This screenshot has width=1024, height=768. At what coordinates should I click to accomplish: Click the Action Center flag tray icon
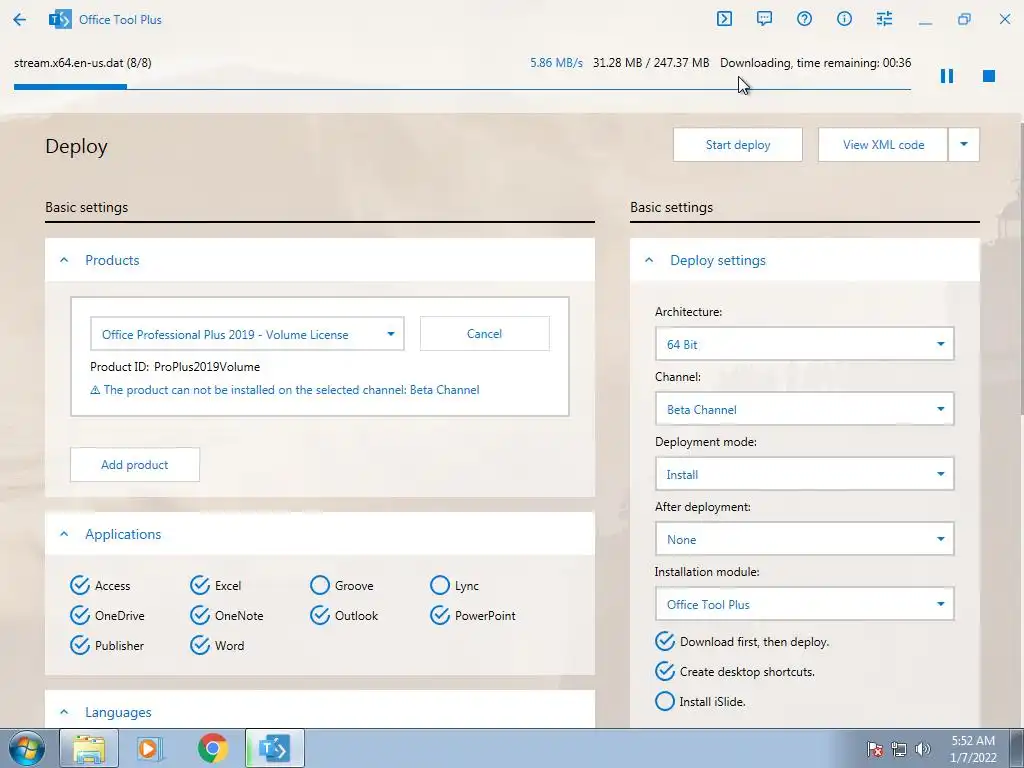click(x=875, y=749)
